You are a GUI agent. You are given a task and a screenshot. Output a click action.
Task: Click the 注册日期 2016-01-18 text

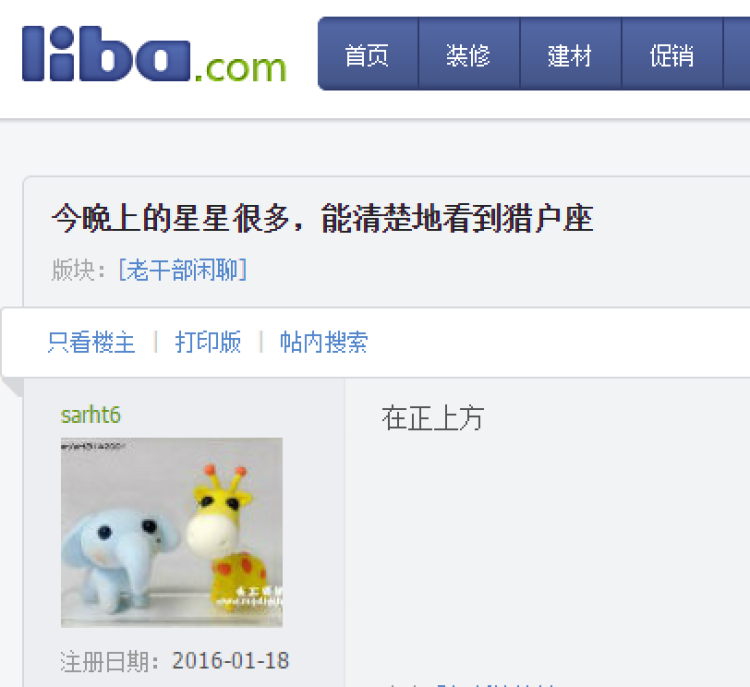[x=175, y=661]
